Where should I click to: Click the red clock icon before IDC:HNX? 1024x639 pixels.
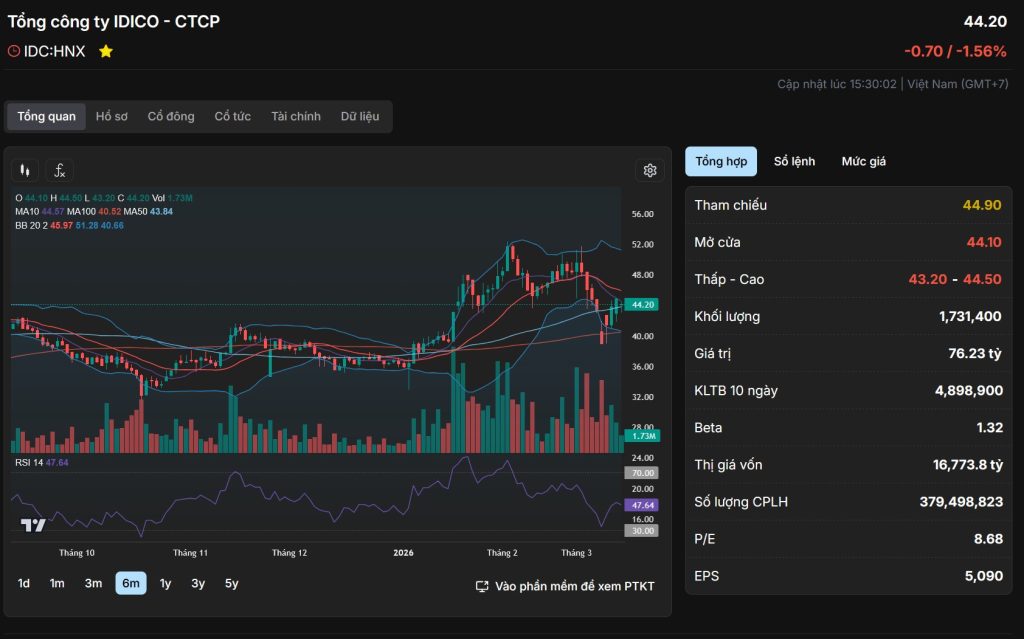coord(14,51)
